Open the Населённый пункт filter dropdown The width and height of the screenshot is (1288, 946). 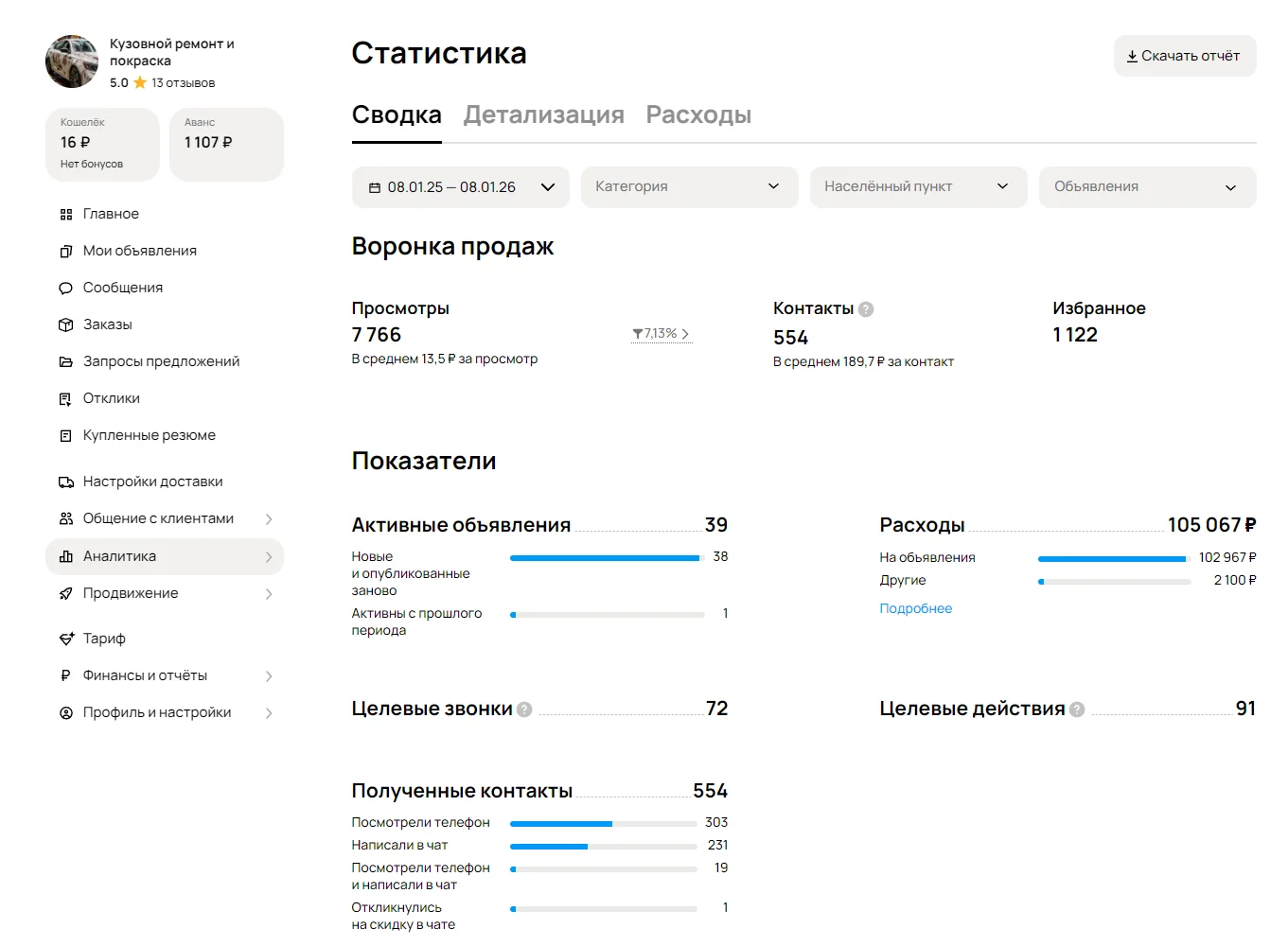pyautogui.click(x=919, y=187)
